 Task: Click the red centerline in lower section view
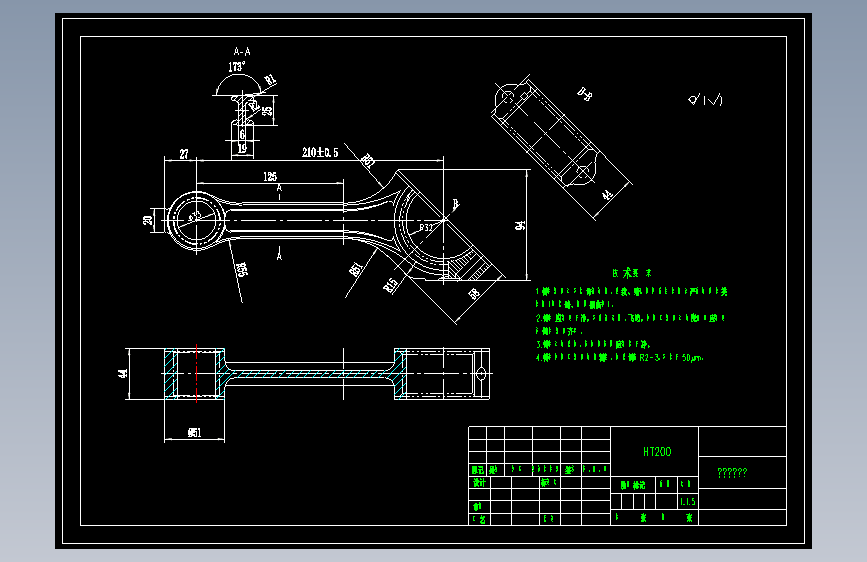coord(197,373)
